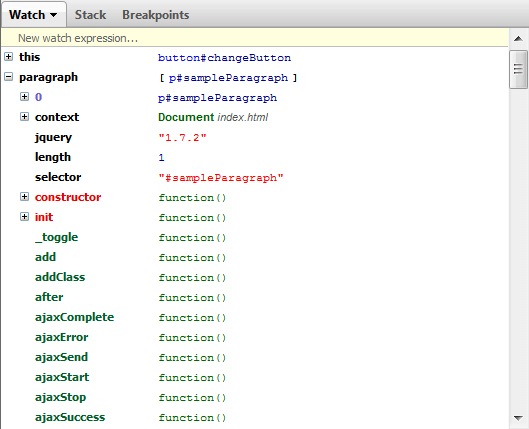The width and height of the screenshot is (529, 429).
Task: Switch to the Breakpoints tab
Action: 156,15
